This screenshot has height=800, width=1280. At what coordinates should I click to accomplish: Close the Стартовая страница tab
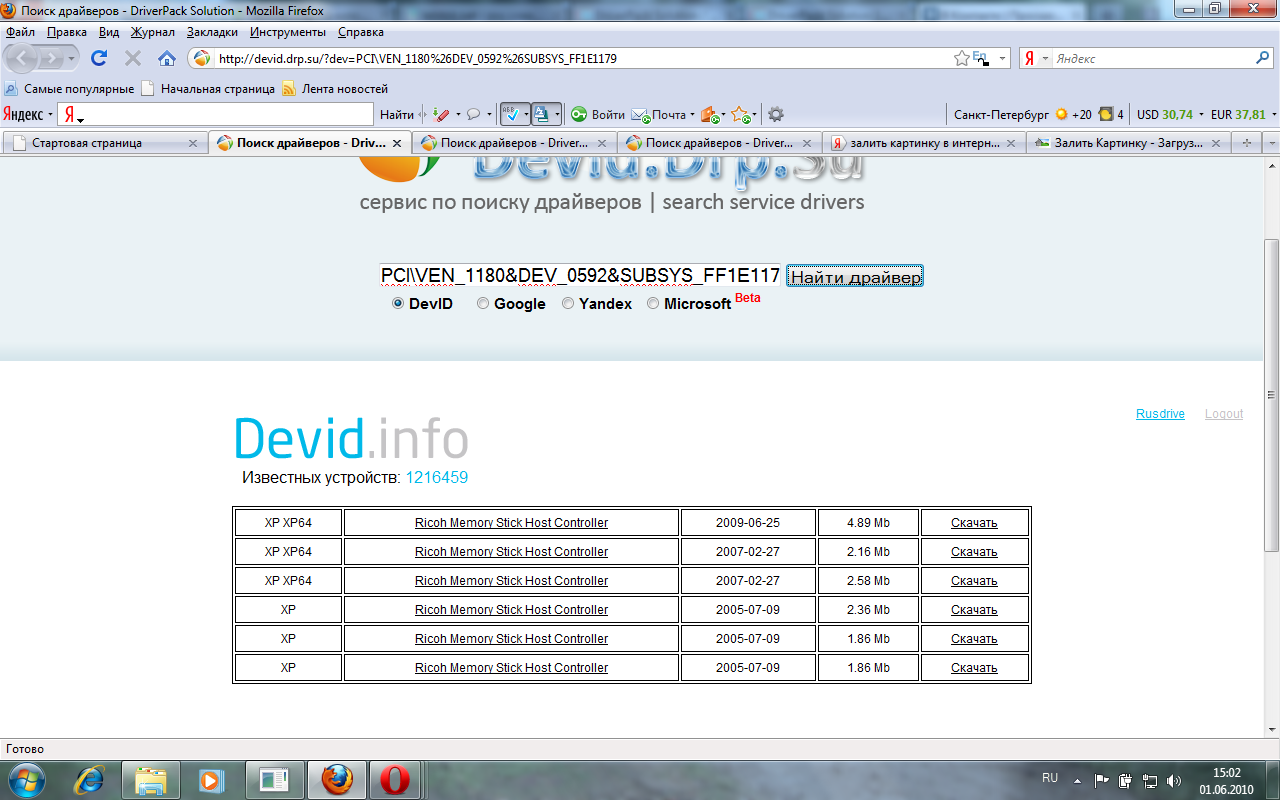tap(193, 143)
